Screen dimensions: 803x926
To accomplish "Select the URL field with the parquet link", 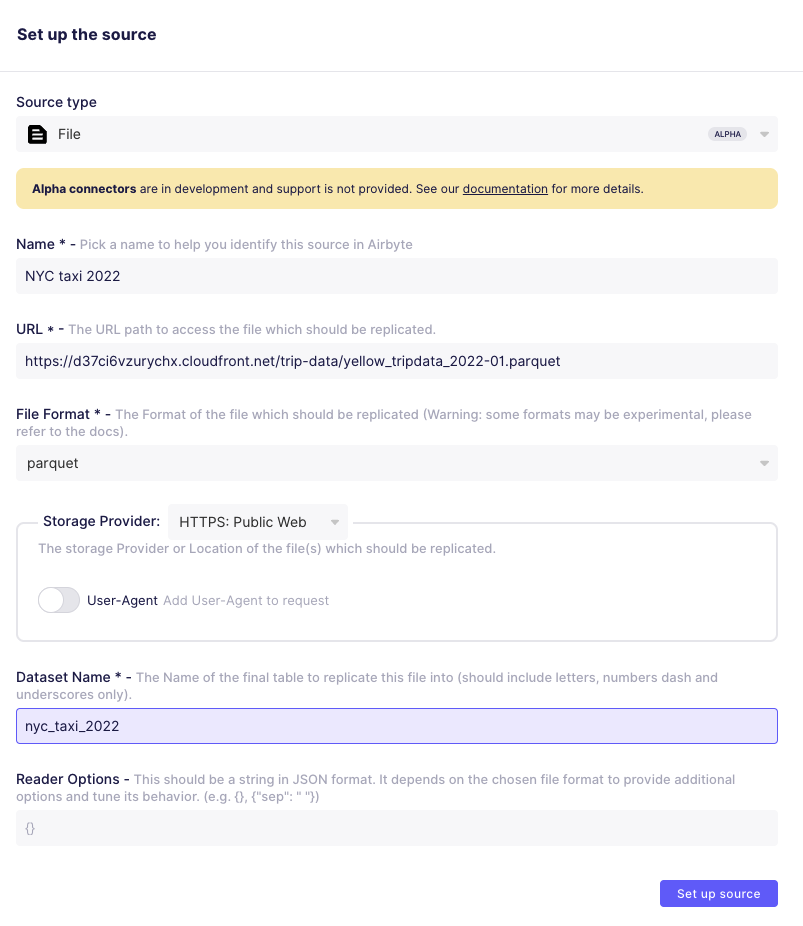I will click(x=396, y=361).
